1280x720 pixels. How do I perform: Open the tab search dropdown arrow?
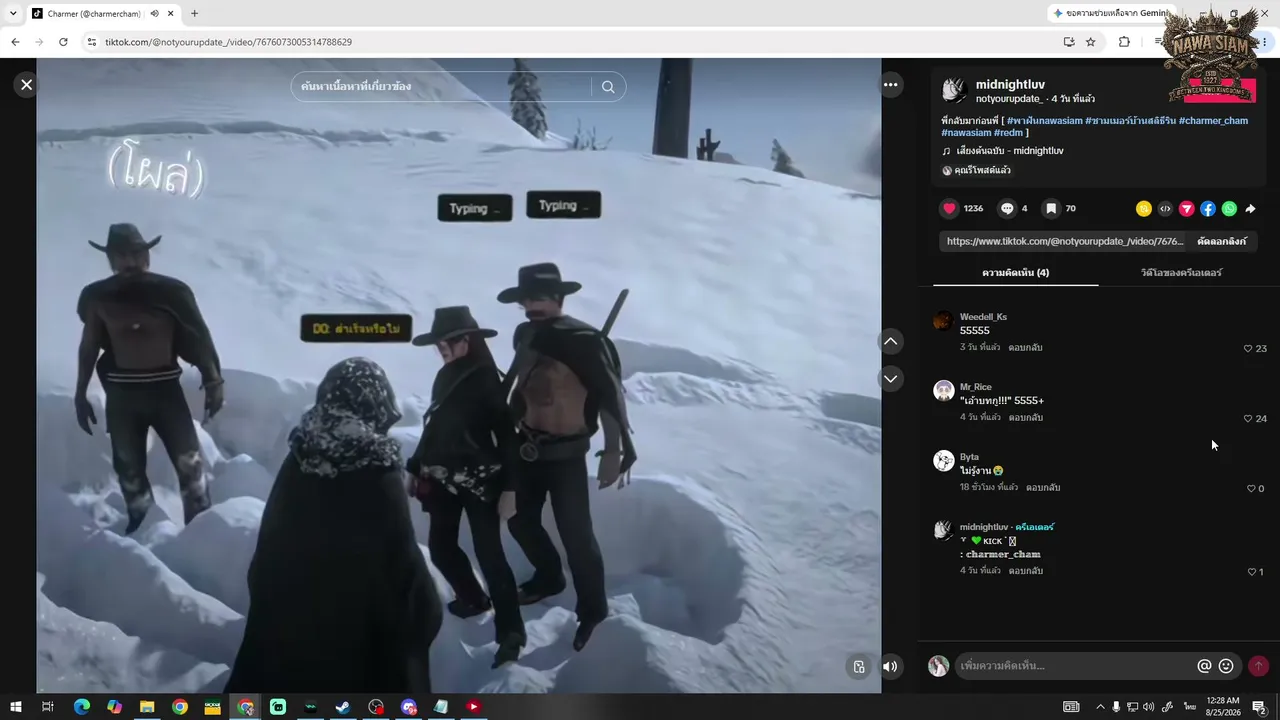13,14
